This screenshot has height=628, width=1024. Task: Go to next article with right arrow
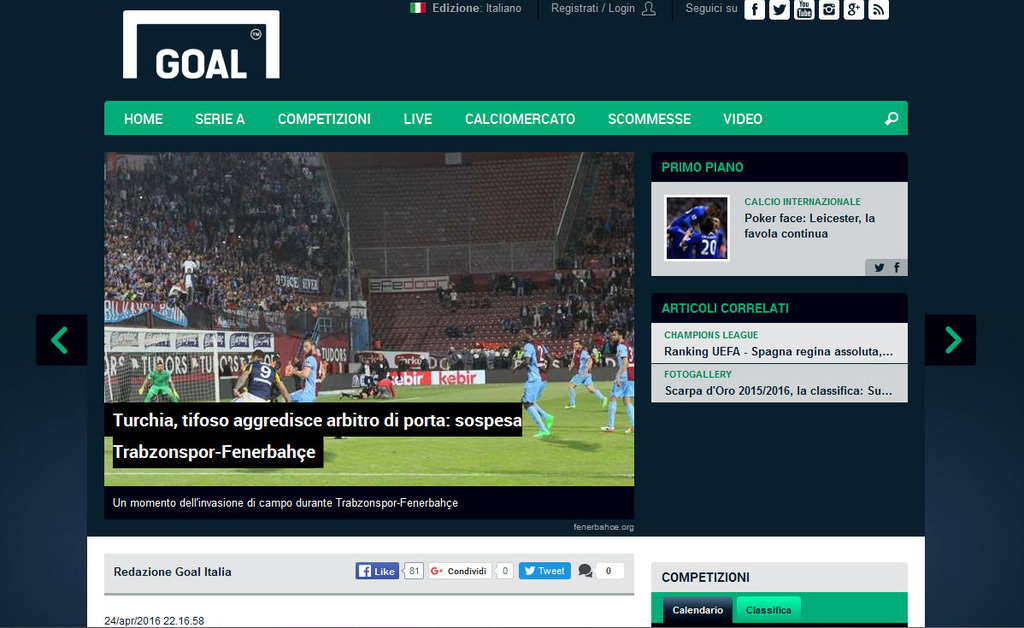coord(950,340)
